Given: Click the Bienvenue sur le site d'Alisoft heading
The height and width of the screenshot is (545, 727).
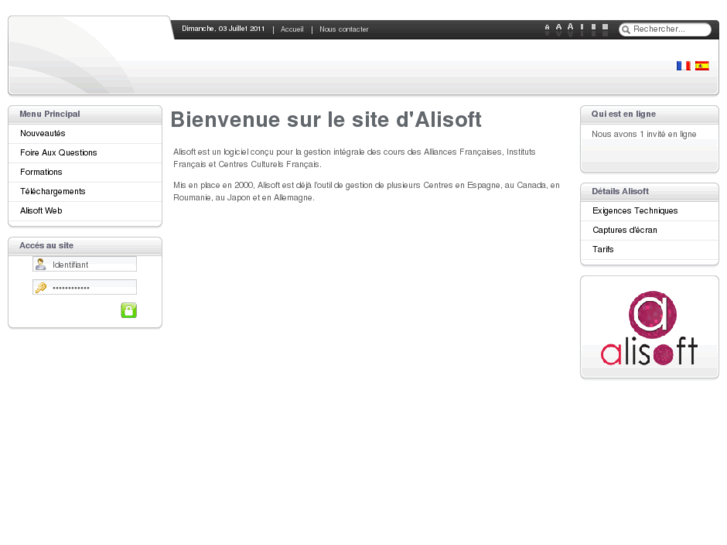Looking at the screenshot, I should (326, 120).
